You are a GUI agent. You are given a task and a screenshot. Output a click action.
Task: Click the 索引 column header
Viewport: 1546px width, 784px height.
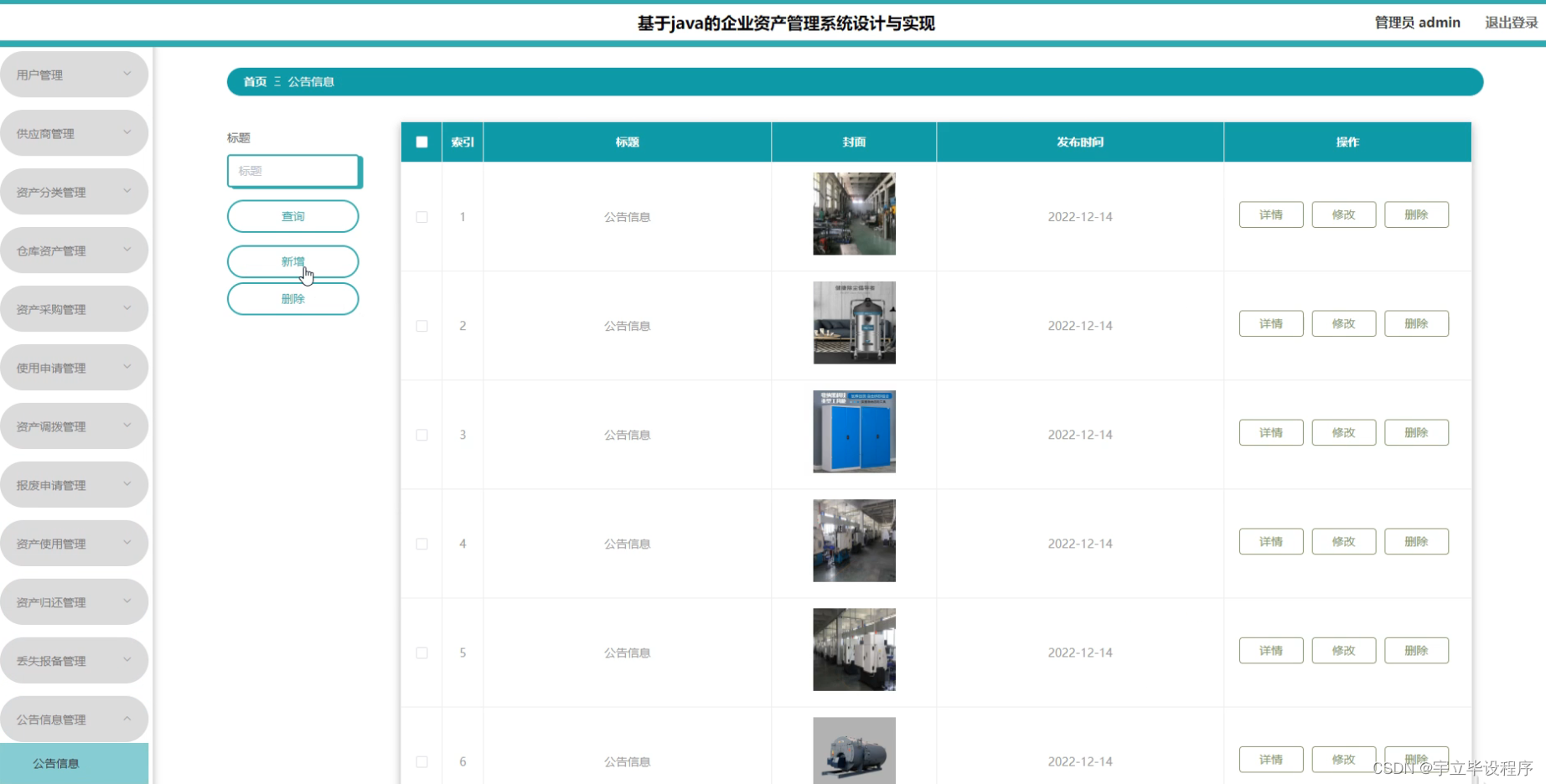click(x=463, y=142)
